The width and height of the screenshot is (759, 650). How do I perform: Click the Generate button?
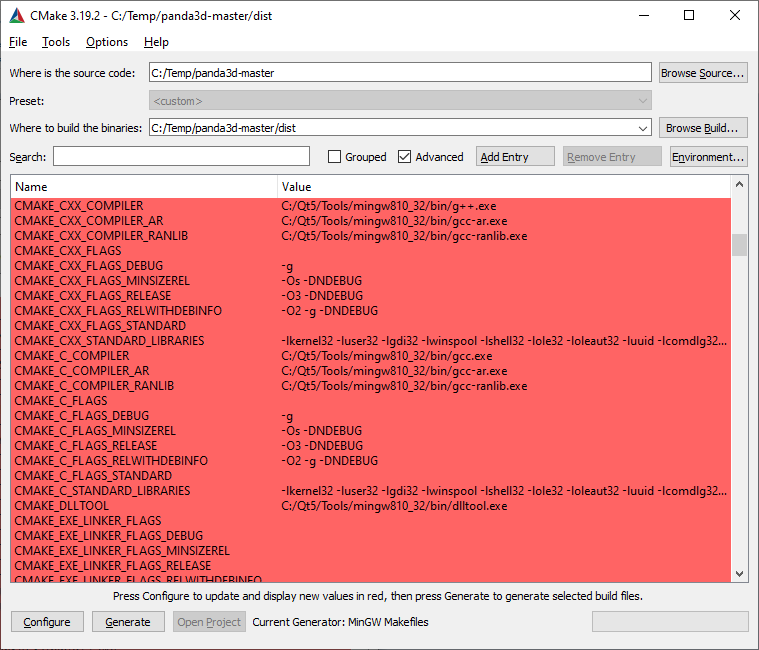(128, 622)
